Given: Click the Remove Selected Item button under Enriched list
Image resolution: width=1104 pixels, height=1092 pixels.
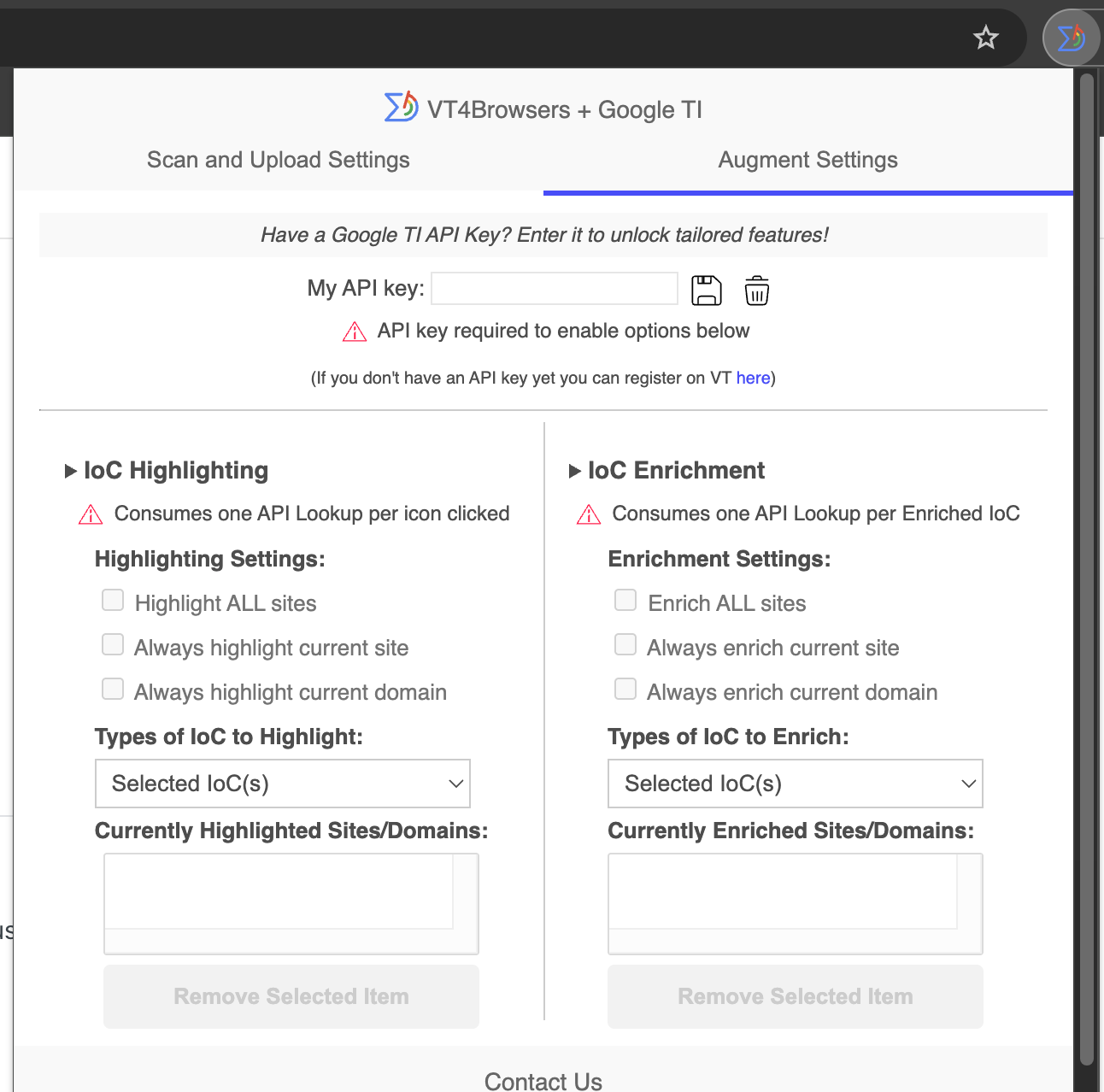Looking at the screenshot, I should click(795, 996).
